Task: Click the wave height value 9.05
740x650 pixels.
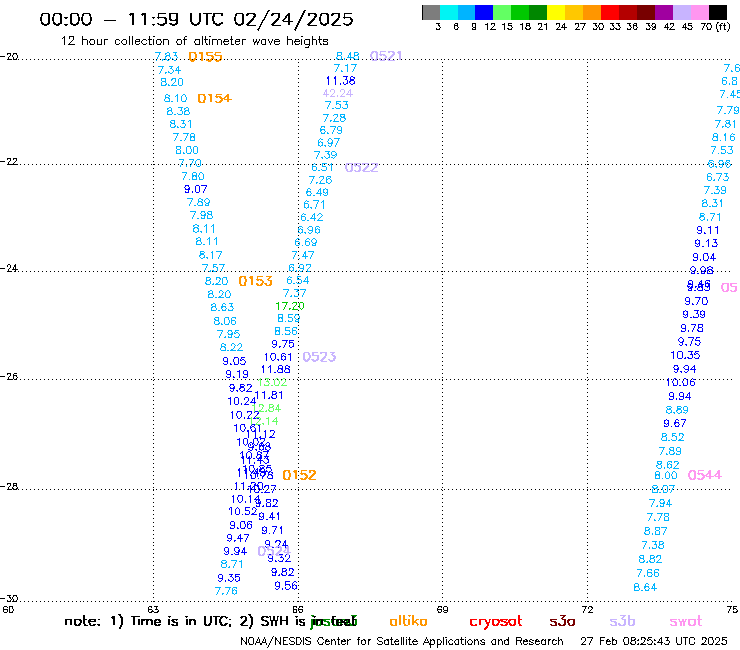Action: click(235, 361)
